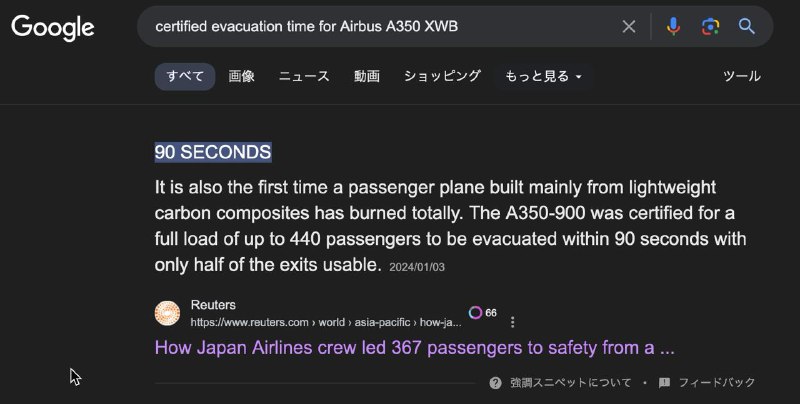Click the Reuters site favicon
The image size is (800, 404).
pos(167,313)
